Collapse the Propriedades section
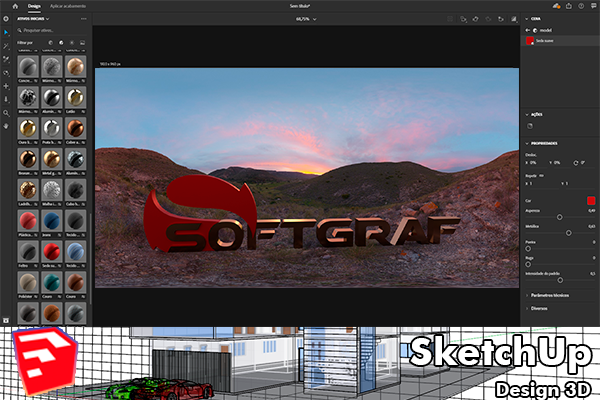 click(x=527, y=144)
